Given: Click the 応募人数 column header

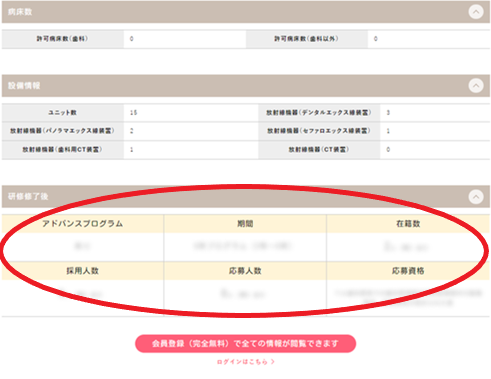Looking at the screenshot, I should point(245,271).
